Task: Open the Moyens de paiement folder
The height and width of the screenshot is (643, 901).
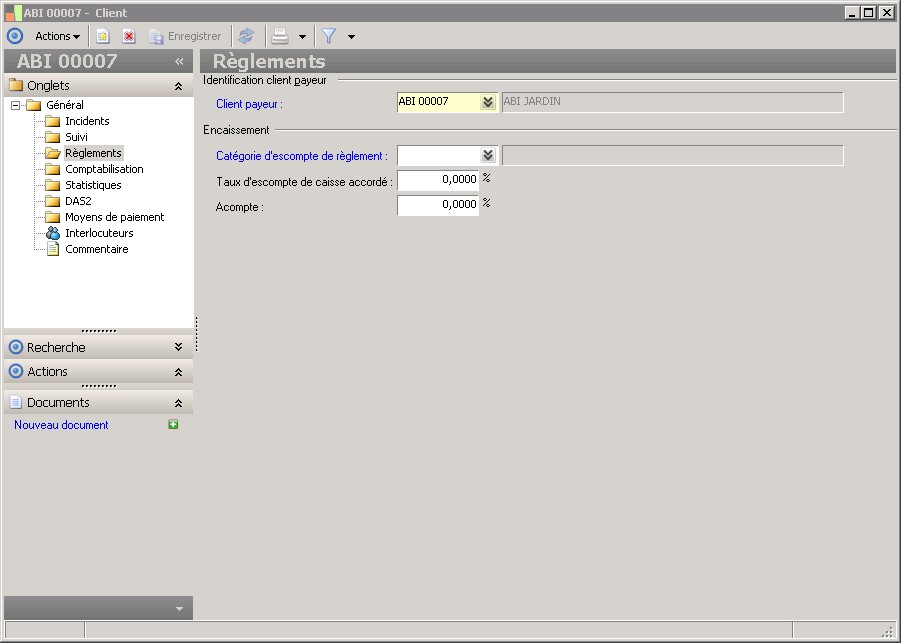Action: [114, 217]
